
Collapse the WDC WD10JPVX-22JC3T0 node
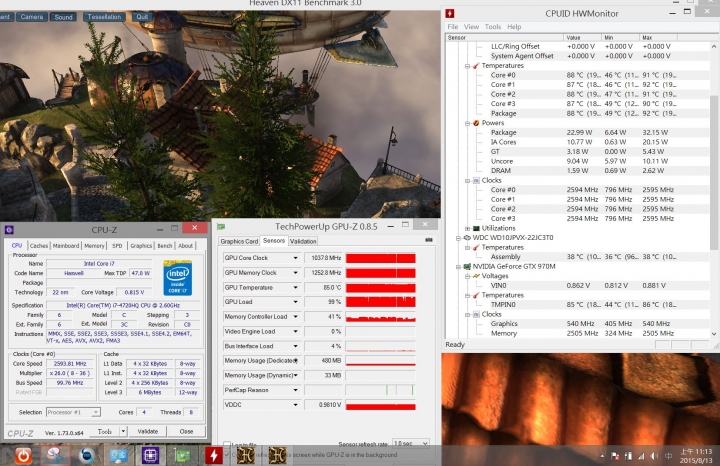point(458,238)
